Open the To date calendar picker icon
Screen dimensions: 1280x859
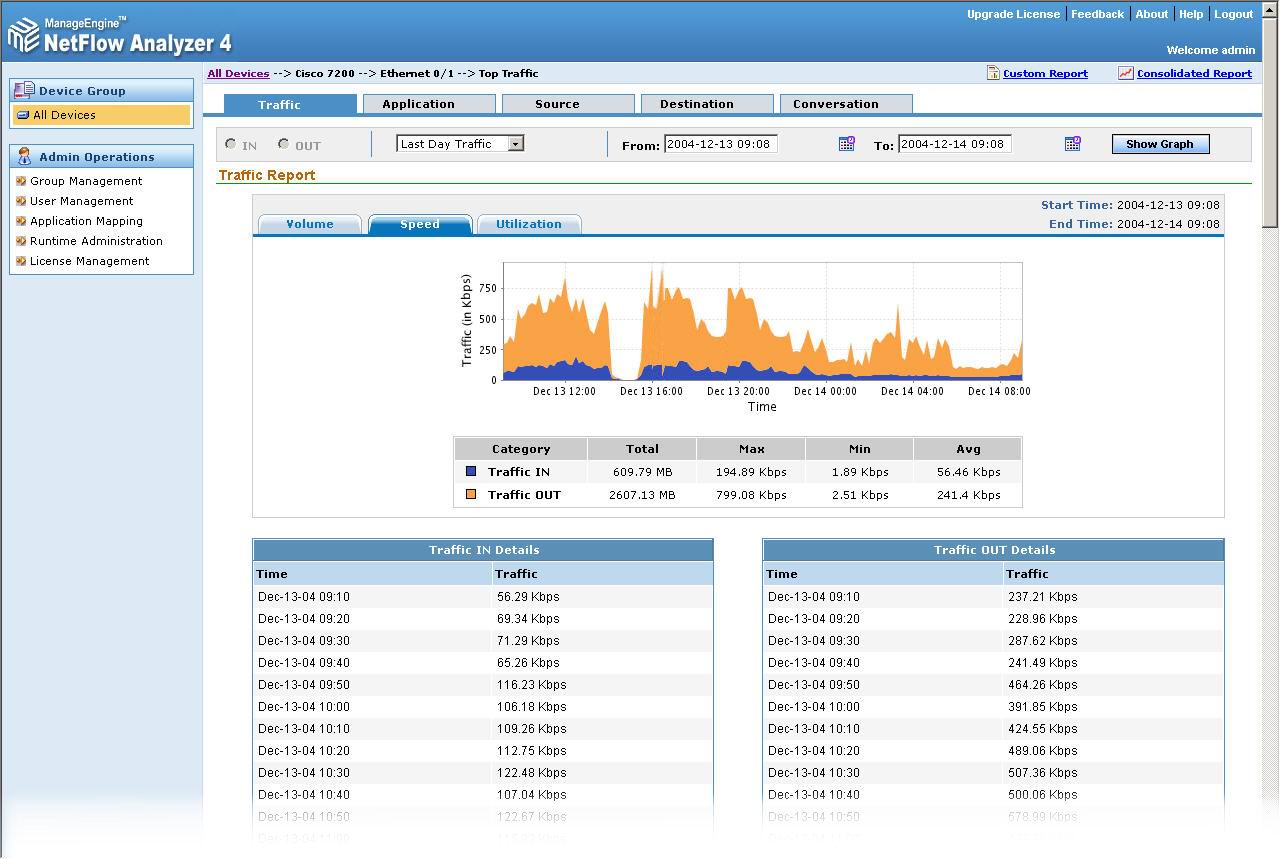click(x=1072, y=144)
